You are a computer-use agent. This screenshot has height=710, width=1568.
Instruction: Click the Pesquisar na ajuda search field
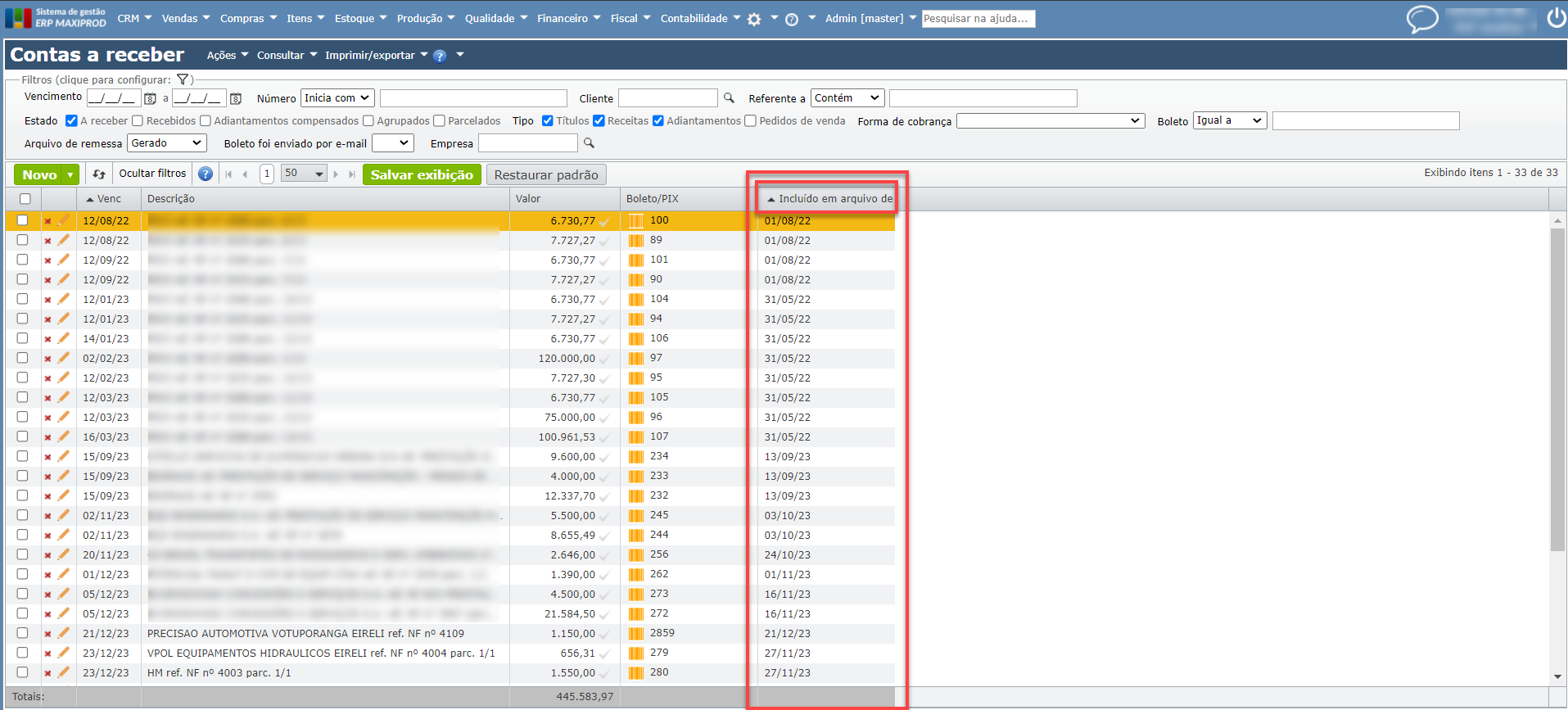tap(978, 18)
